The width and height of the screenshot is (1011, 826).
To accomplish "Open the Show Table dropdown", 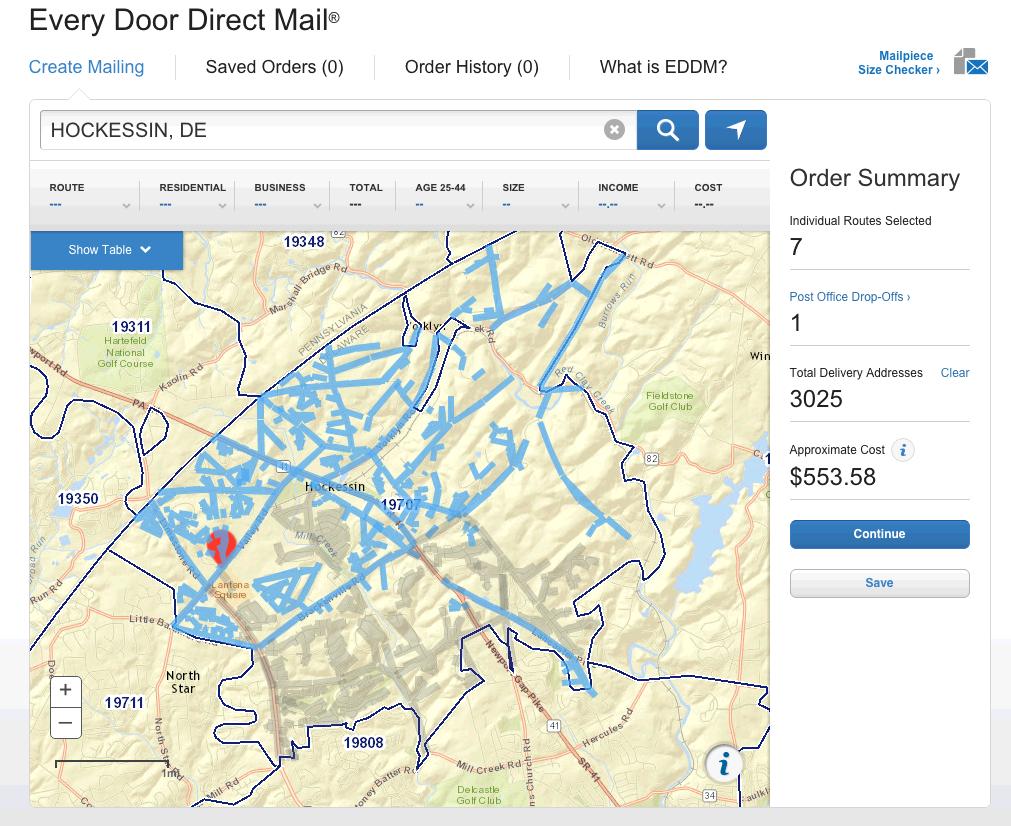I will pyautogui.click(x=107, y=250).
